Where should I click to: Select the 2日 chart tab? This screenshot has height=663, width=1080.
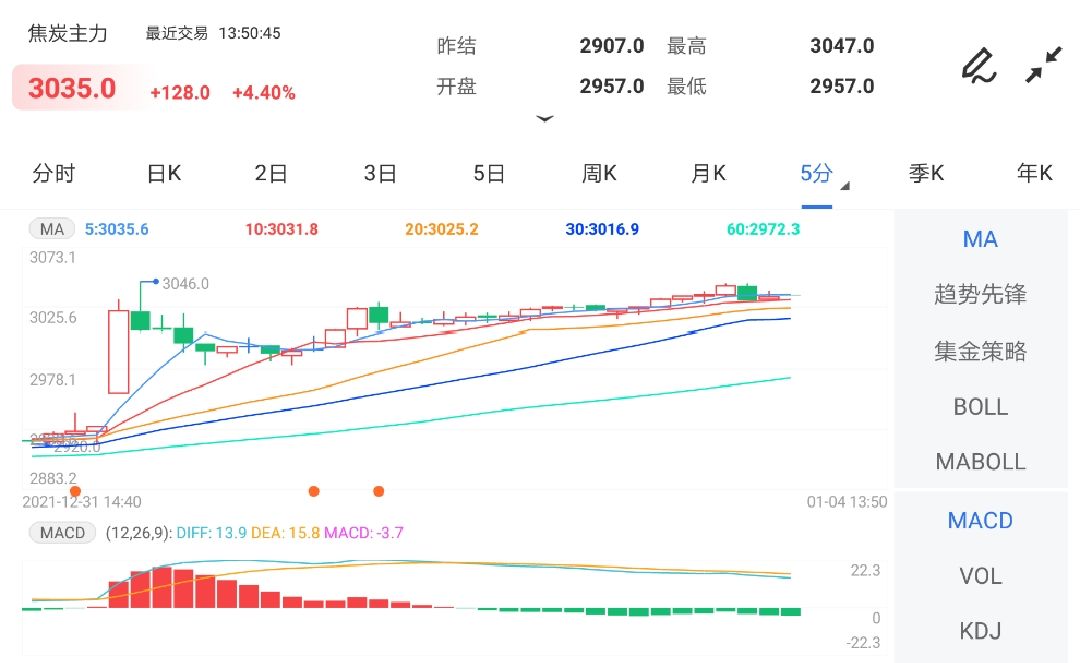271,173
